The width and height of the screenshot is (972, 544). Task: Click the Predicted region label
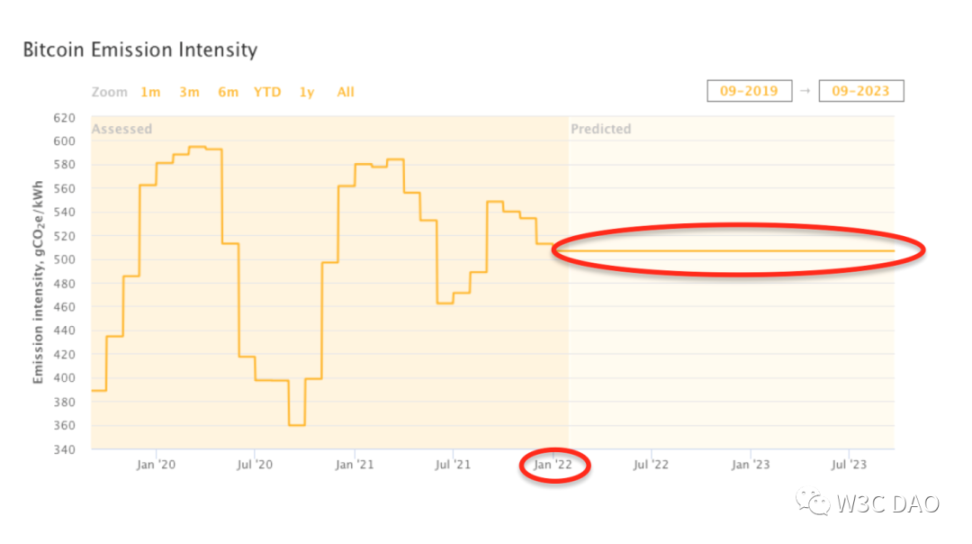[x=601, y=129]
